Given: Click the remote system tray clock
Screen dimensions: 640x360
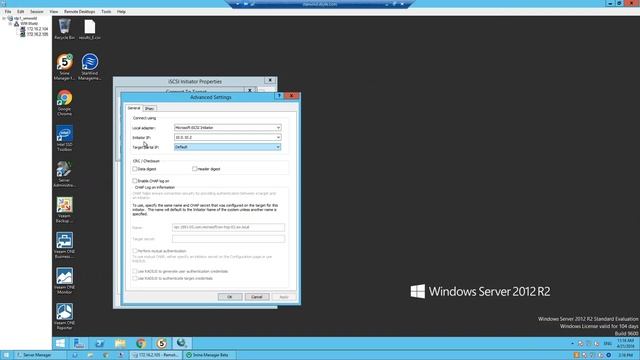Looking at the screenshot, I should click(626, 343).
